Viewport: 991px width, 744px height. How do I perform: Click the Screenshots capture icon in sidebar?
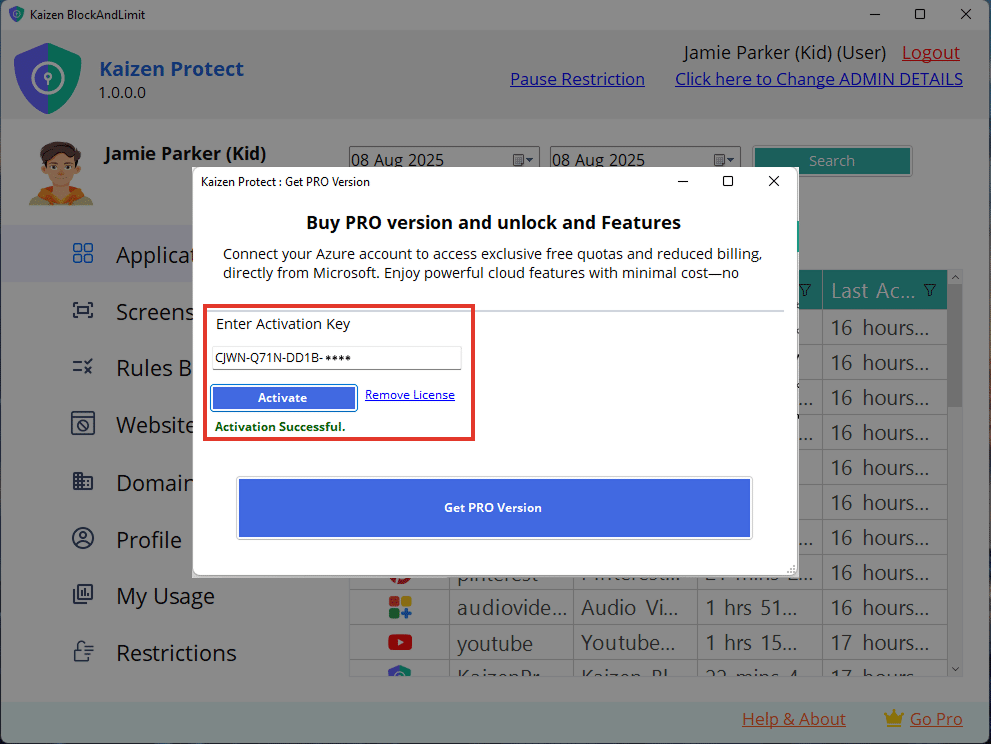[83, 311]
